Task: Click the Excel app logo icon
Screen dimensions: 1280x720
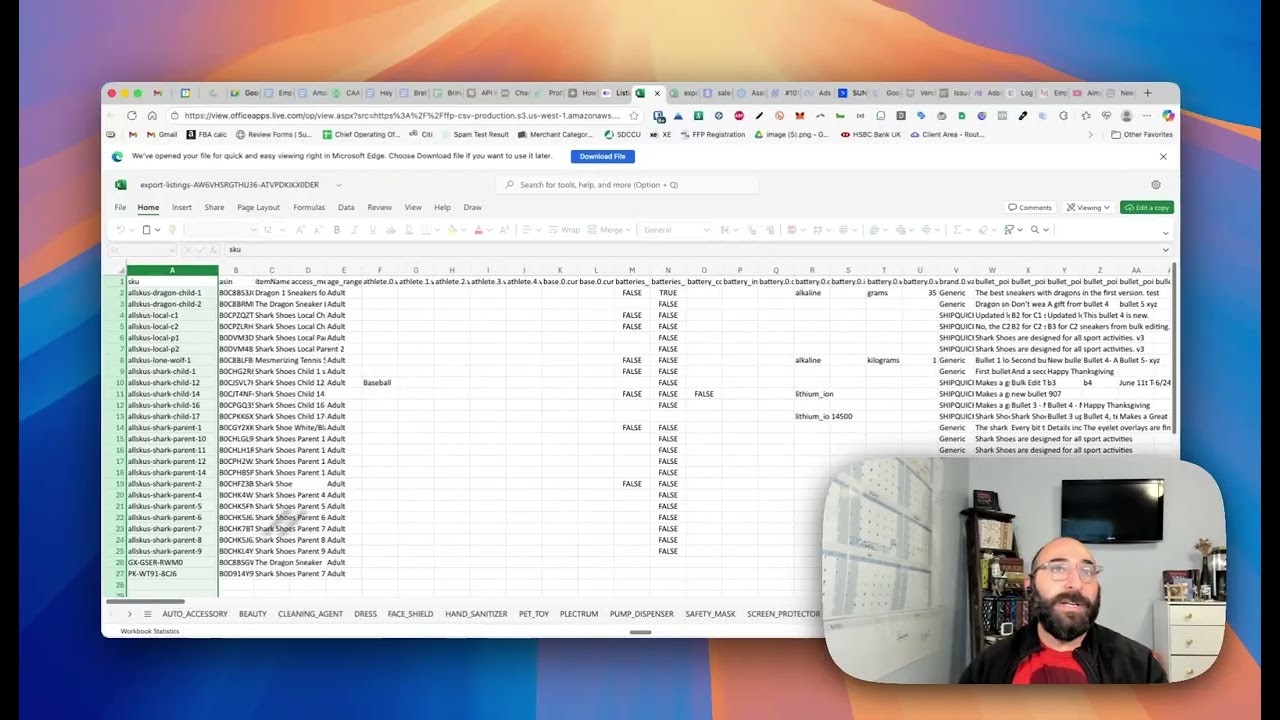Action: (x=121, y=185)
